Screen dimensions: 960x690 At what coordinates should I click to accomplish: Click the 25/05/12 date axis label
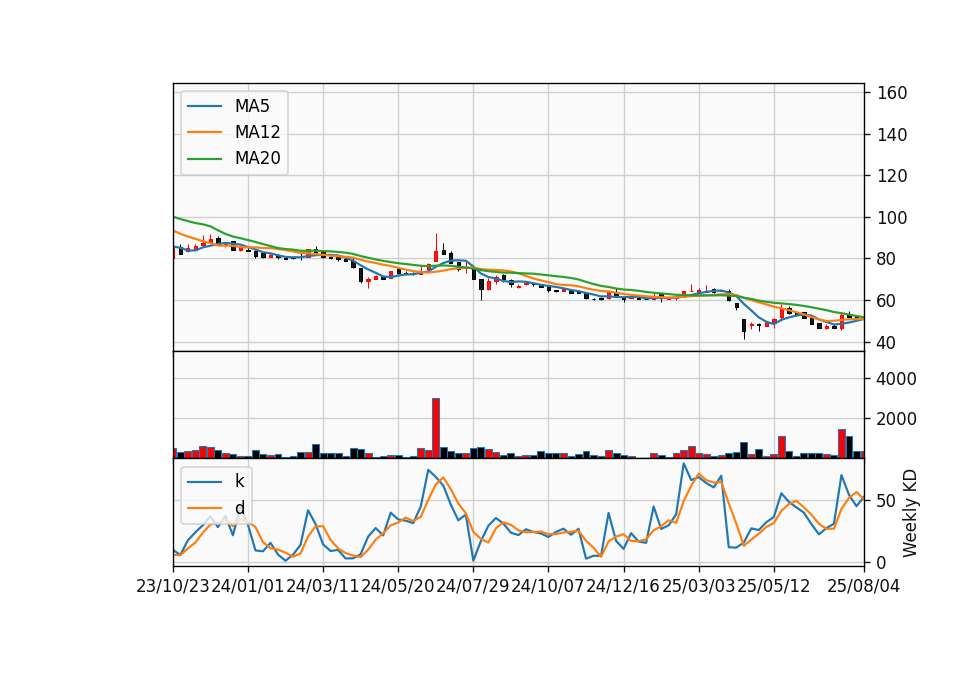773,586
